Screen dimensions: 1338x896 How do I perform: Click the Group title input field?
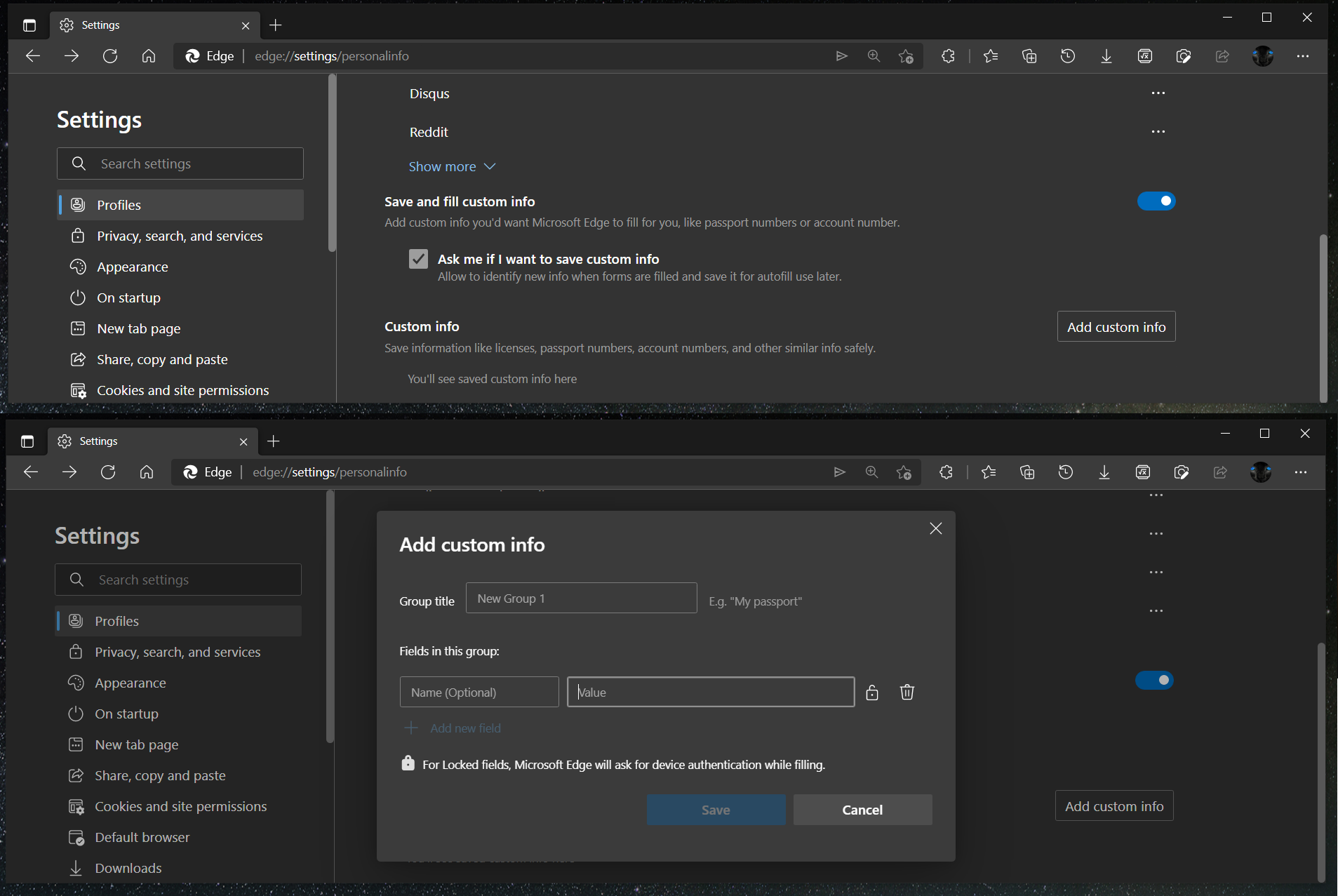pyautogui.click(x=581, y=599)
